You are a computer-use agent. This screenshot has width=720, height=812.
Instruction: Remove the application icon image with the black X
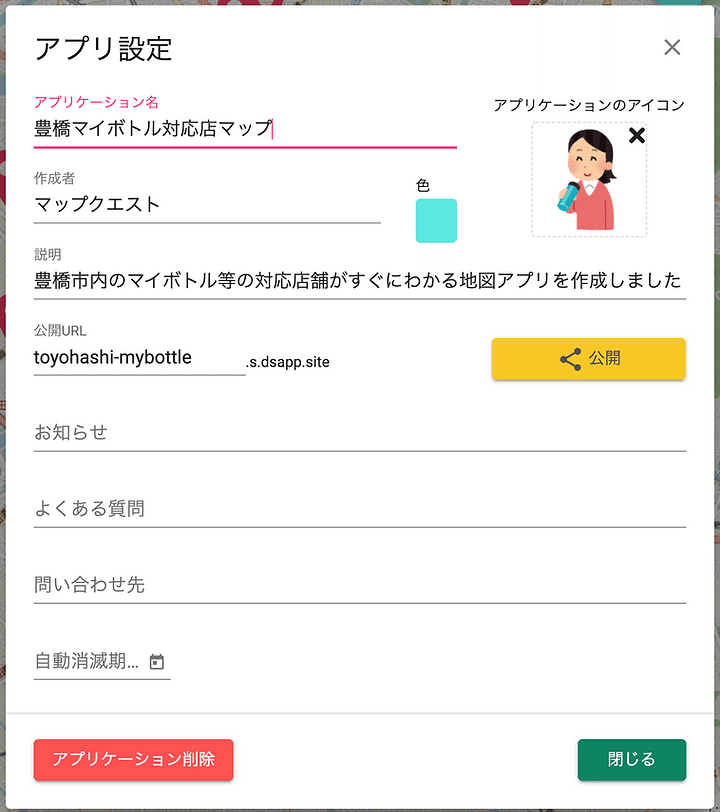coord(637,136)
